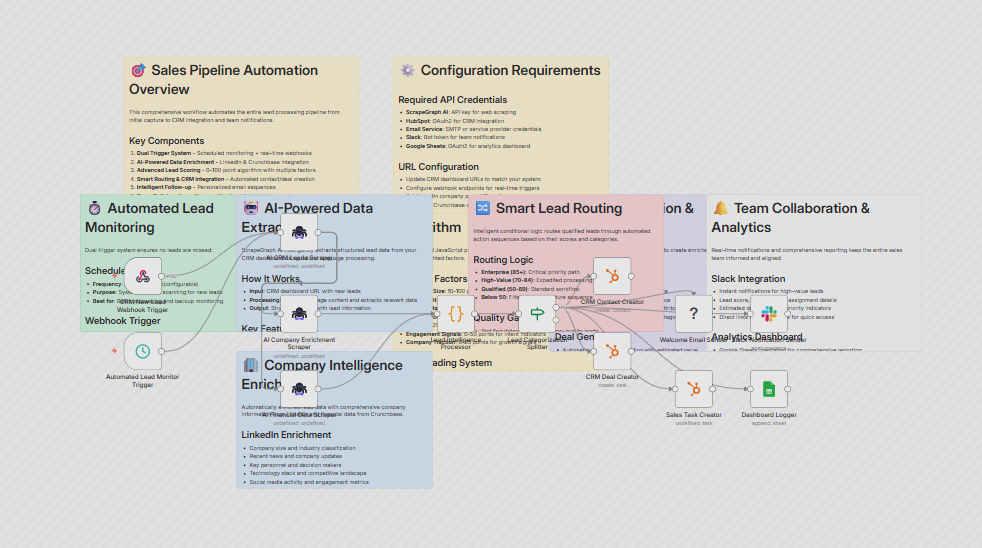The image size is (982, 548).
Task: Select the 'Automated Lead Monitoring' sticky note heading
Action: tap(150, 217)
